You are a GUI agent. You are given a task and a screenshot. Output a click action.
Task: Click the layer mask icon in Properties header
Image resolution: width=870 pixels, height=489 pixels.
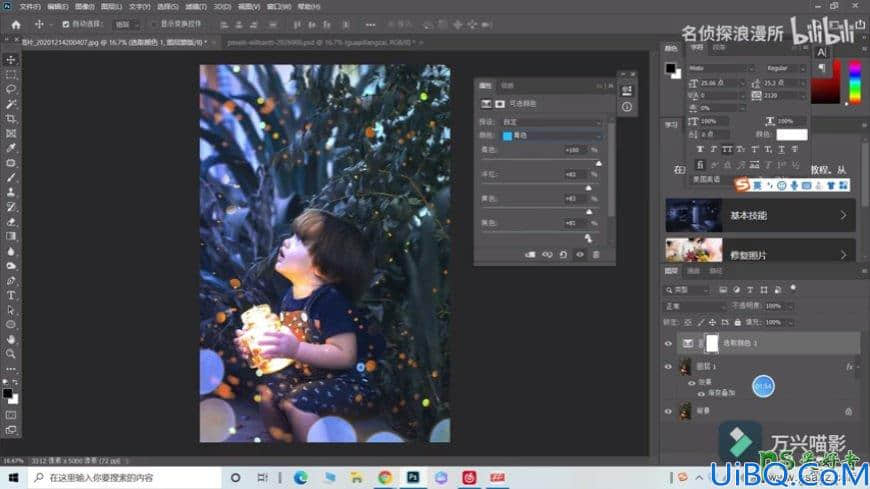500,104
